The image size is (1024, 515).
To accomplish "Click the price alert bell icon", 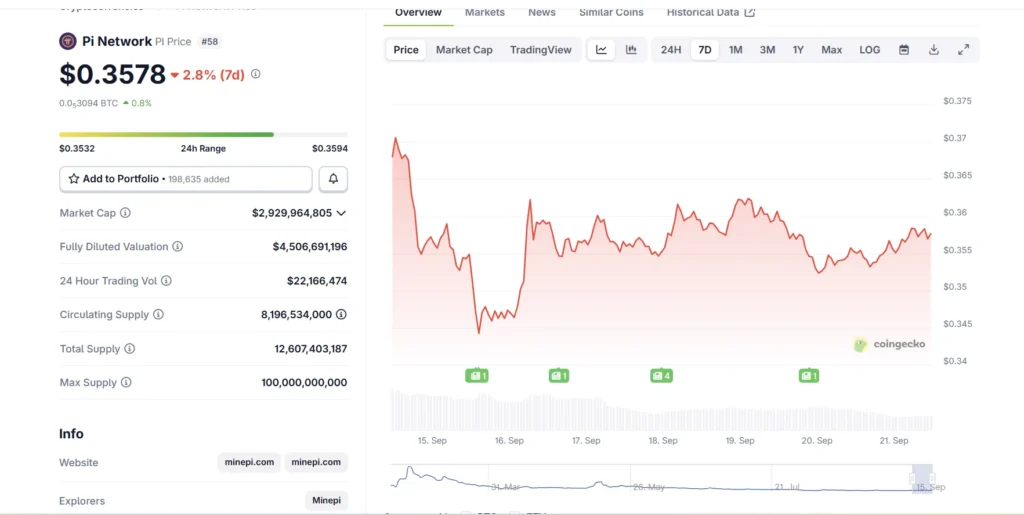I will [333, 179].
